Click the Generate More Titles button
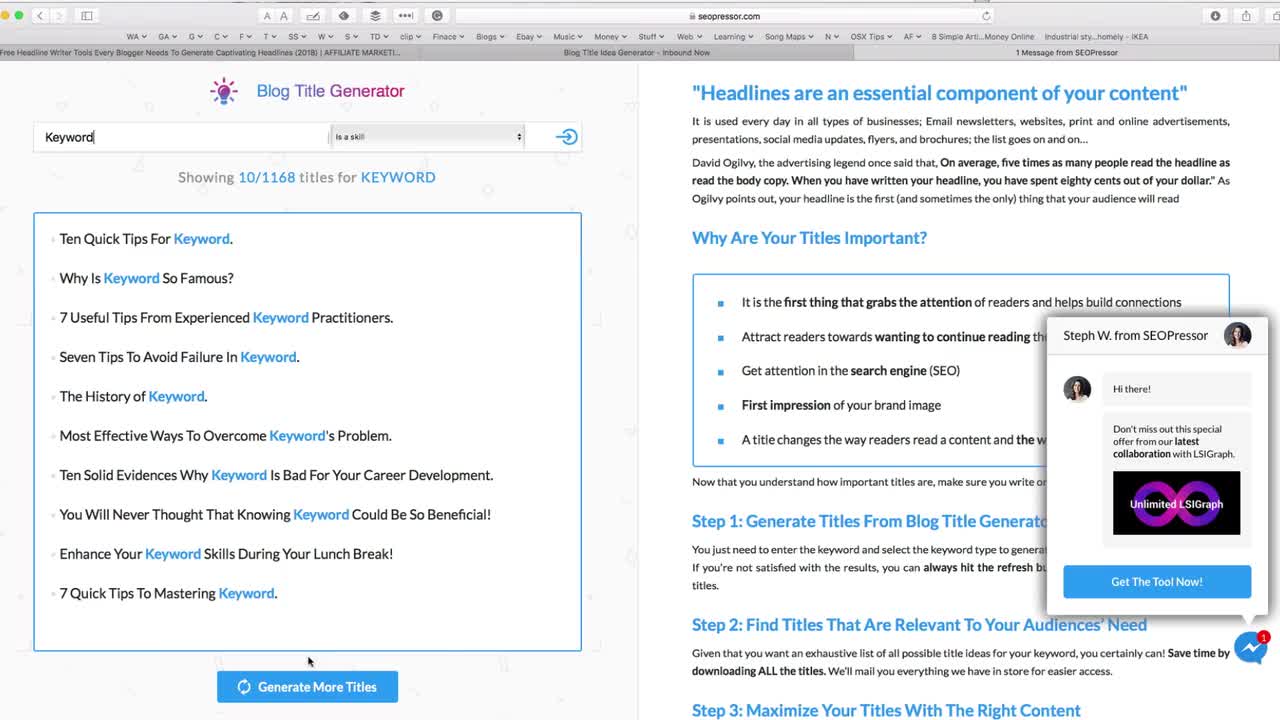This screenshot has height=720, width=1280. click(x=307, y=687)
